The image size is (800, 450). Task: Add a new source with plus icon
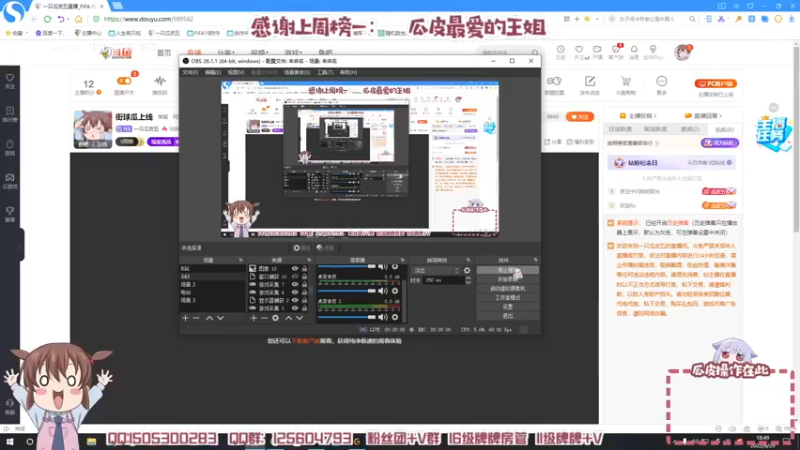(x=254, y=318)
